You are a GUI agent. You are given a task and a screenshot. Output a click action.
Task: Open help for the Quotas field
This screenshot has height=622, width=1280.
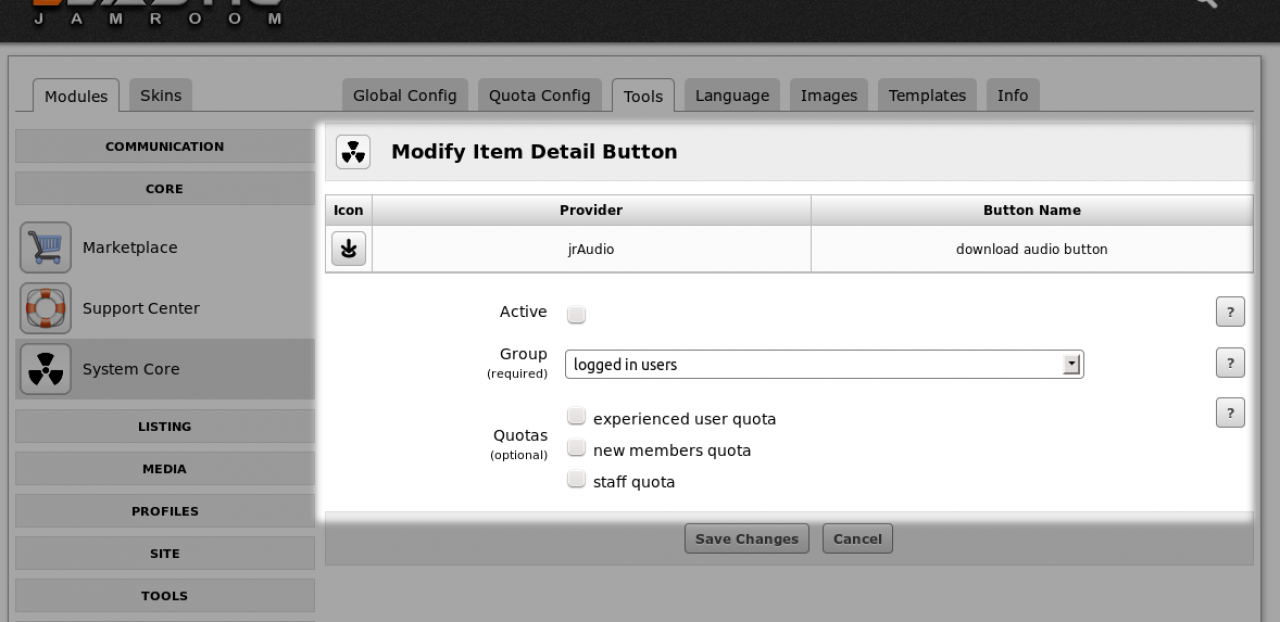point(1230,412)
